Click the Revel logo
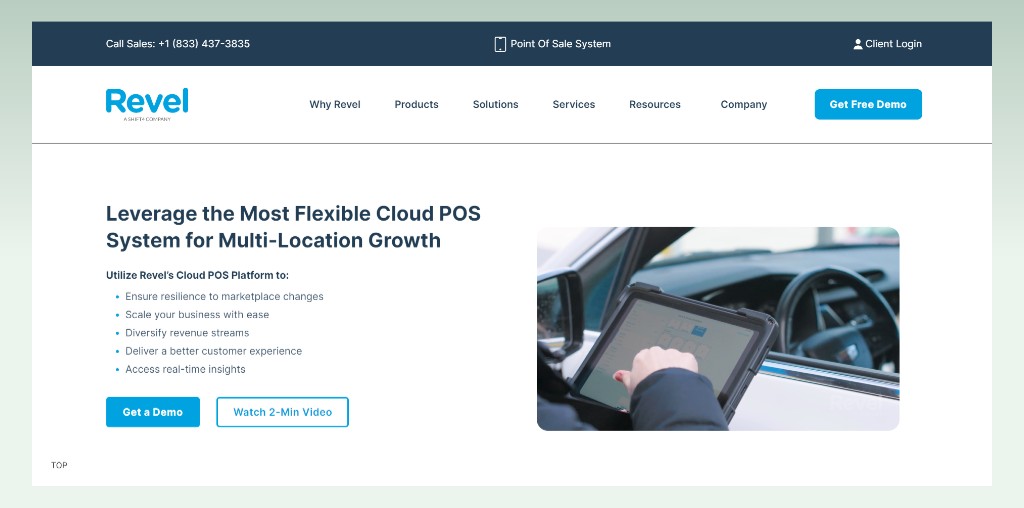Screen dimensions: 1024x508 [x=147, y=104]
